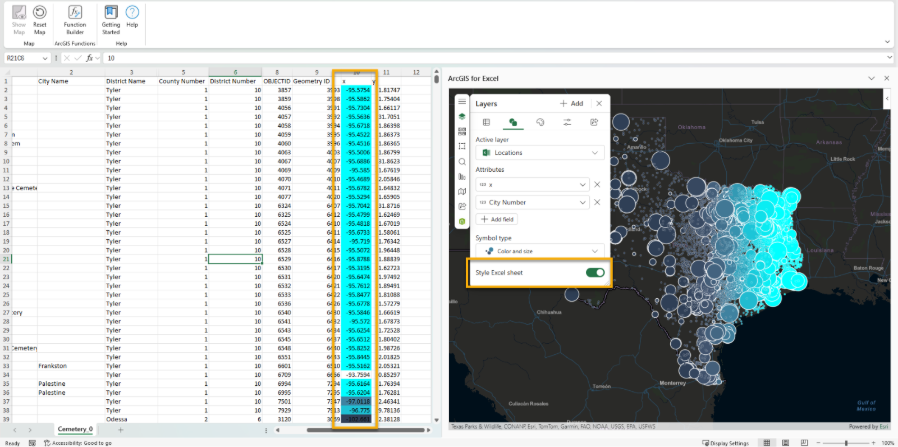Screen dimensions: 898x447
Task: Switch to Page Layout view
Action: [785, 443]
